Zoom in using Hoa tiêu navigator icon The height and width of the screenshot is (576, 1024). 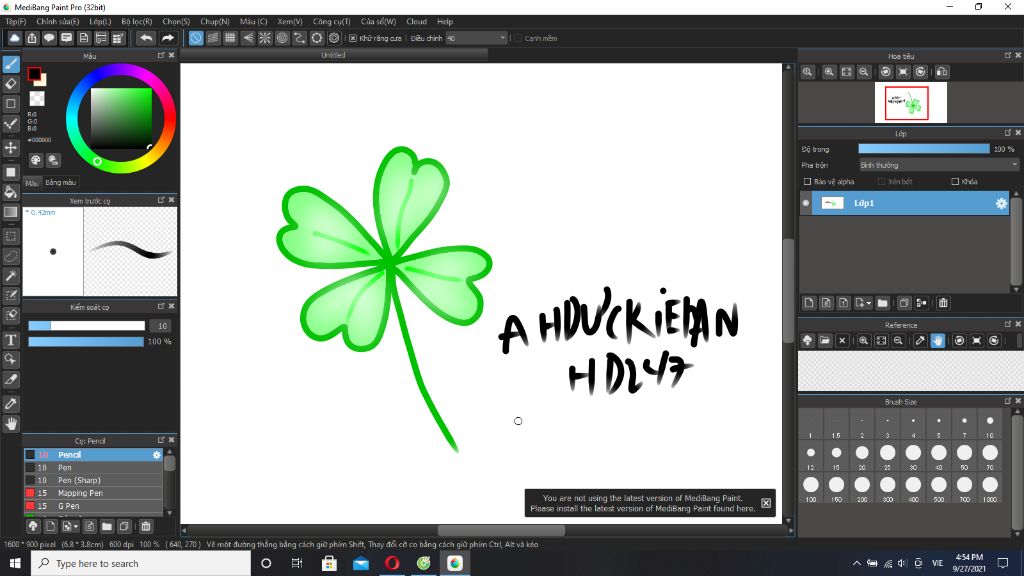[x=829, y=72]
